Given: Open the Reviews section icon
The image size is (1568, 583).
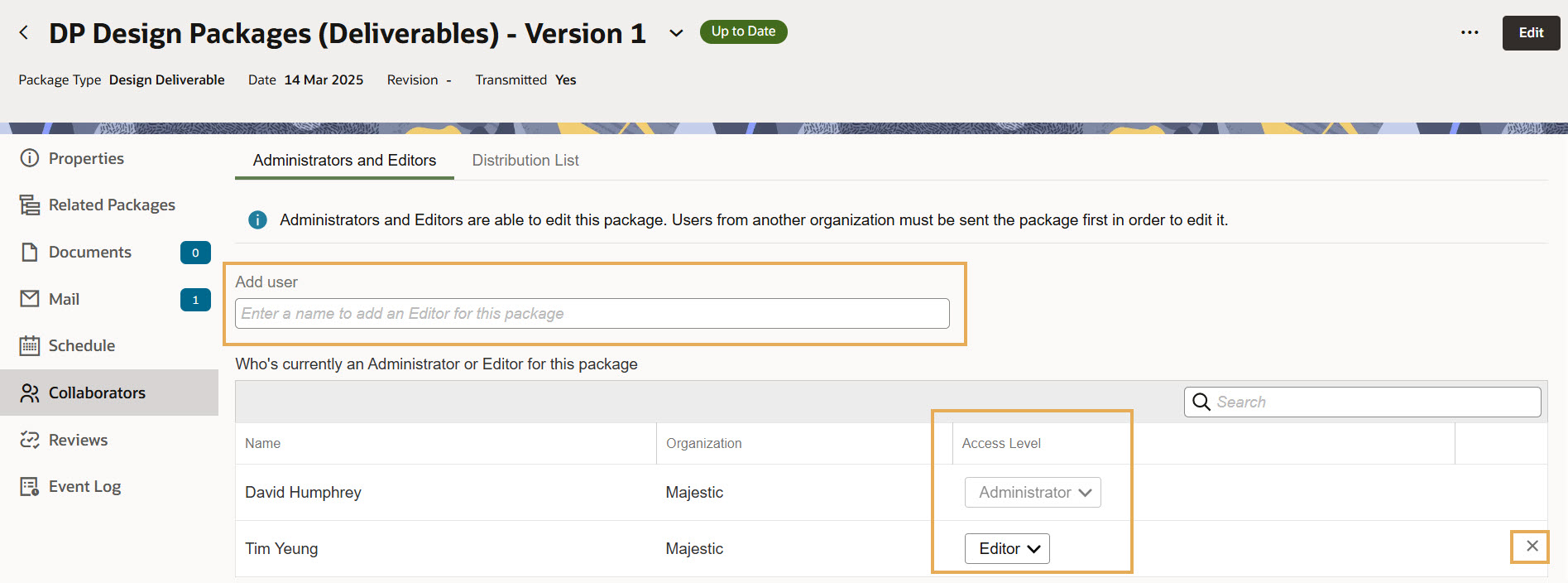Looking at the screenshot, I should pos(30,440).
